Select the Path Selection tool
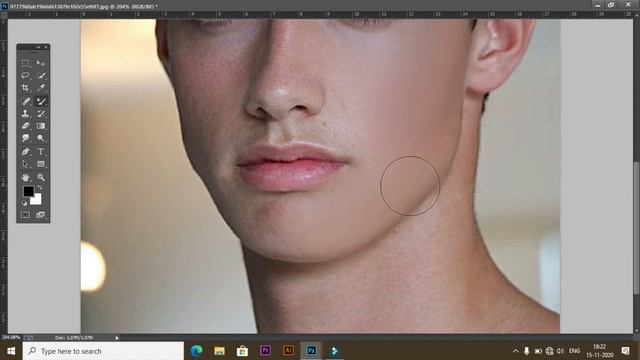Screen dimensions: 640x360 (x=25, y=164)
